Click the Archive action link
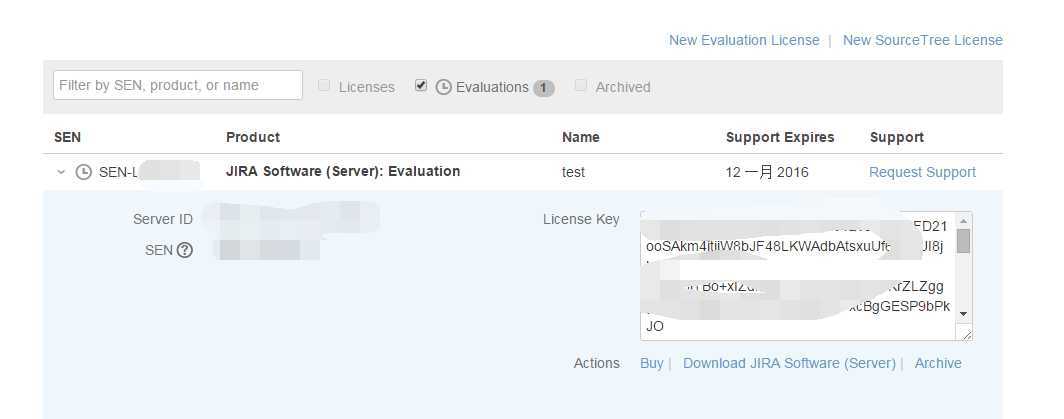1064x419 pixels. [938, 363]
